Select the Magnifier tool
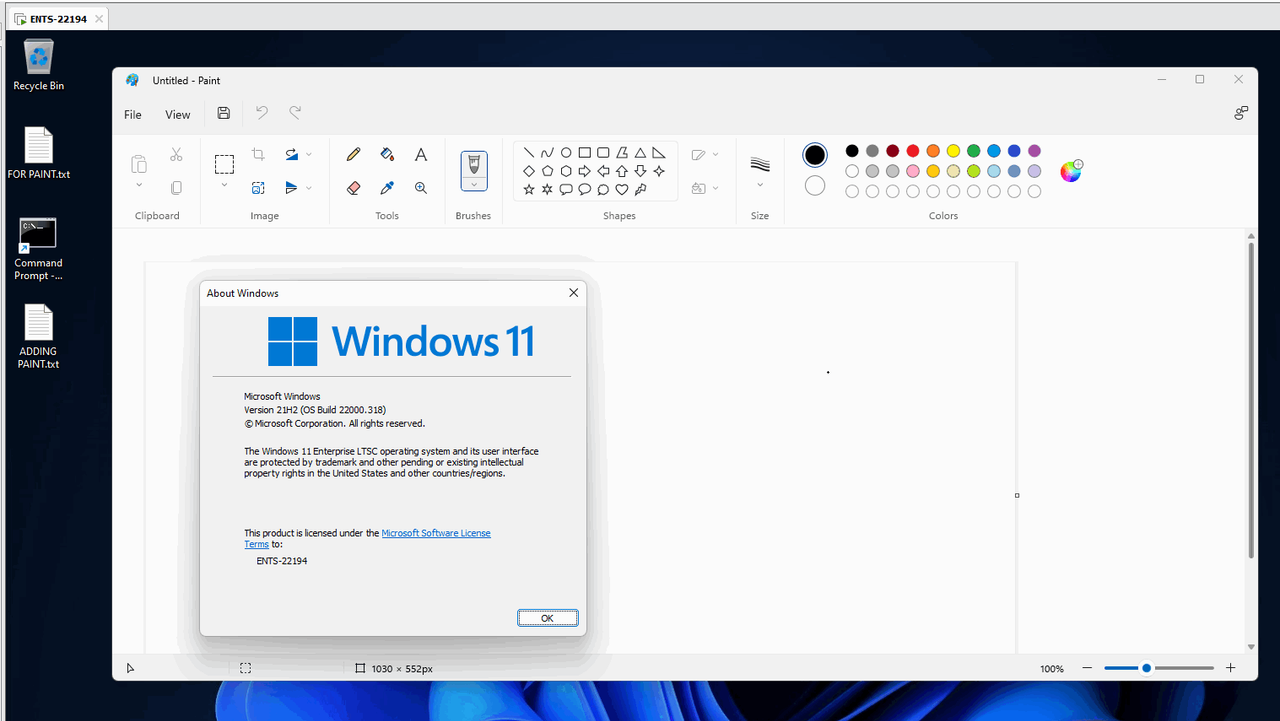 coord(421,188)
